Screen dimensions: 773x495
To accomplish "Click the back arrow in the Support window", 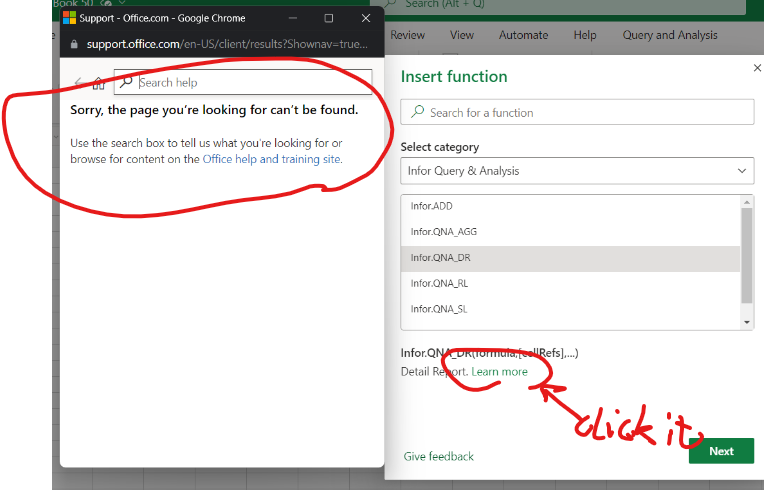I will pos(78,83).
